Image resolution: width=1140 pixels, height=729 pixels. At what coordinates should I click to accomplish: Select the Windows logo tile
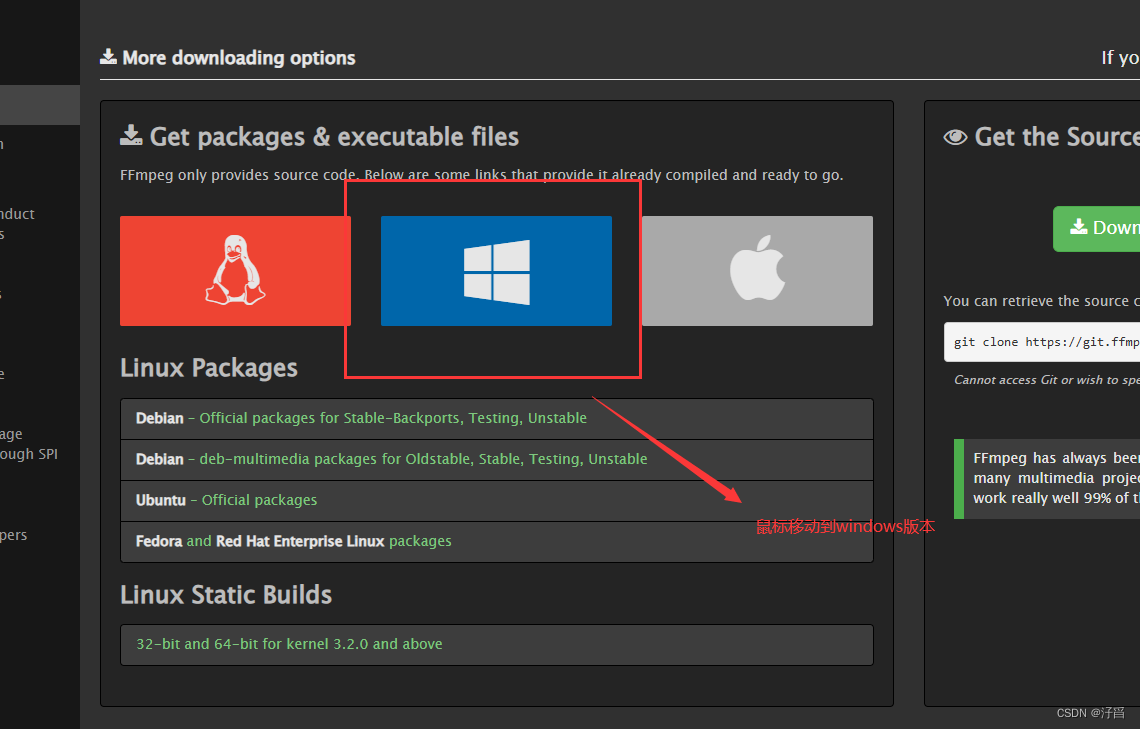click(x=496, y=270)
